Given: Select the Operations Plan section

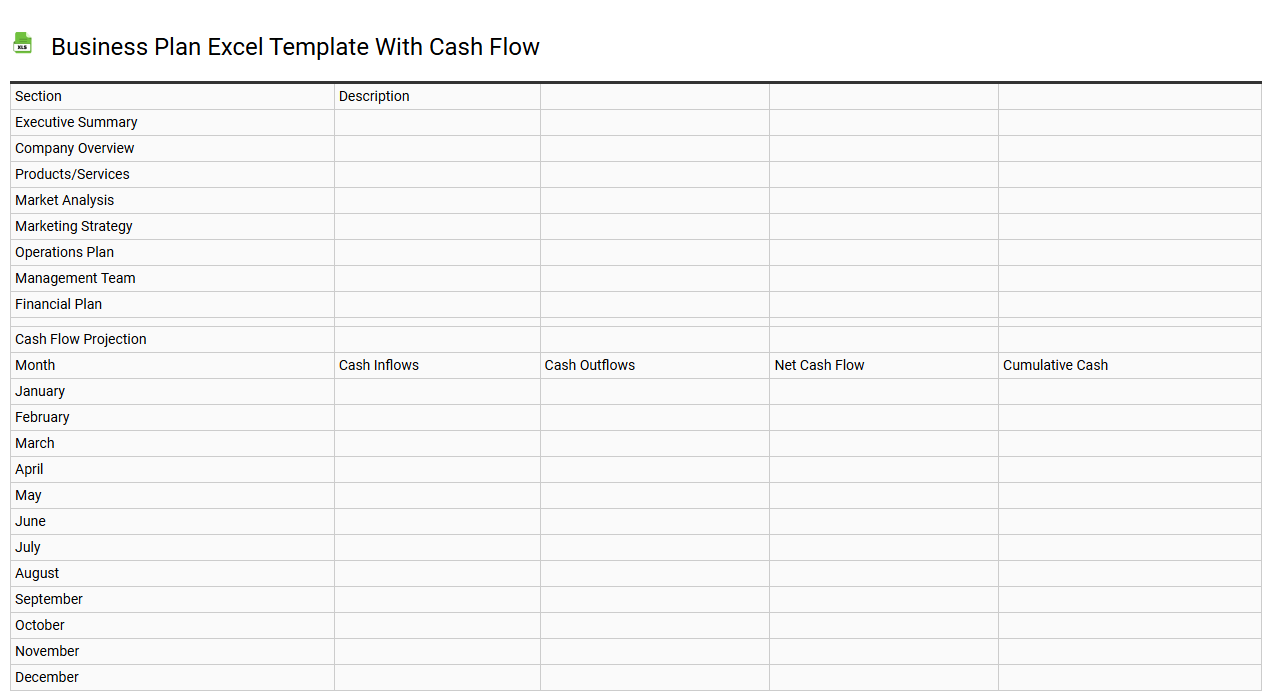Looking at the screenshot, I should click(x=64, y=252).
